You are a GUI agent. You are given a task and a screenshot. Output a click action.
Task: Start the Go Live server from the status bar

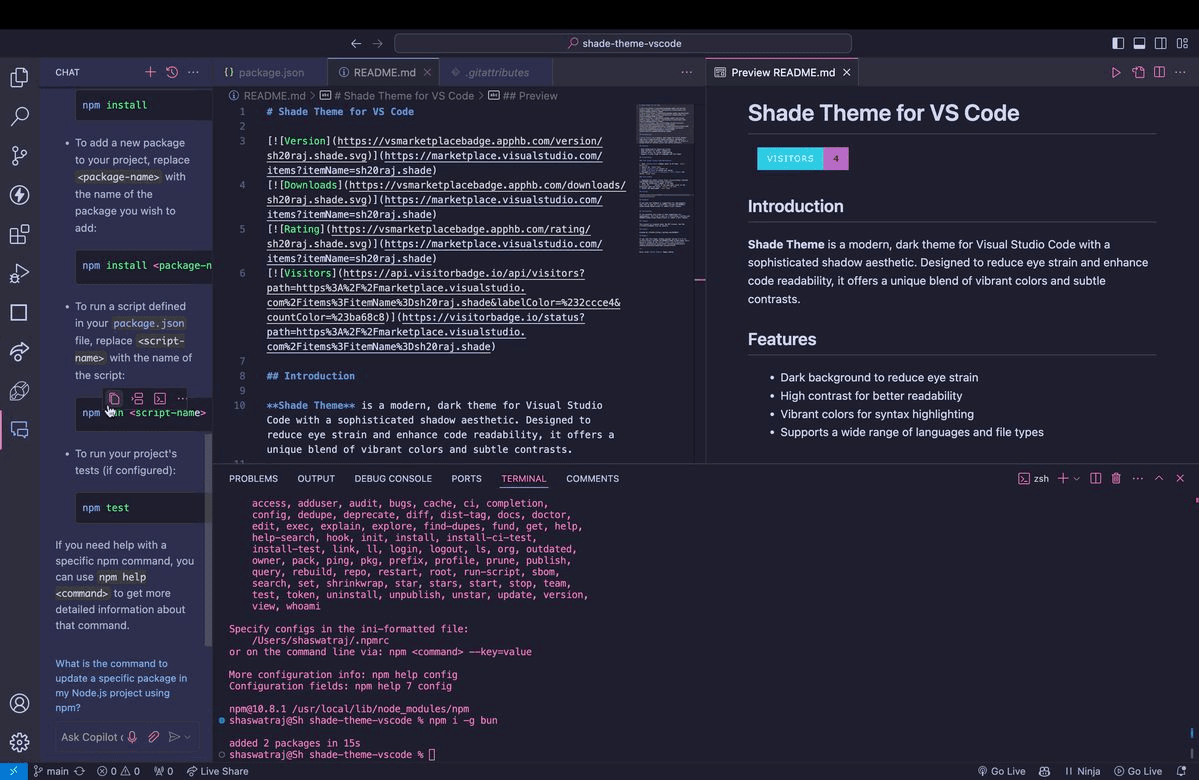tap(1001, 771)
